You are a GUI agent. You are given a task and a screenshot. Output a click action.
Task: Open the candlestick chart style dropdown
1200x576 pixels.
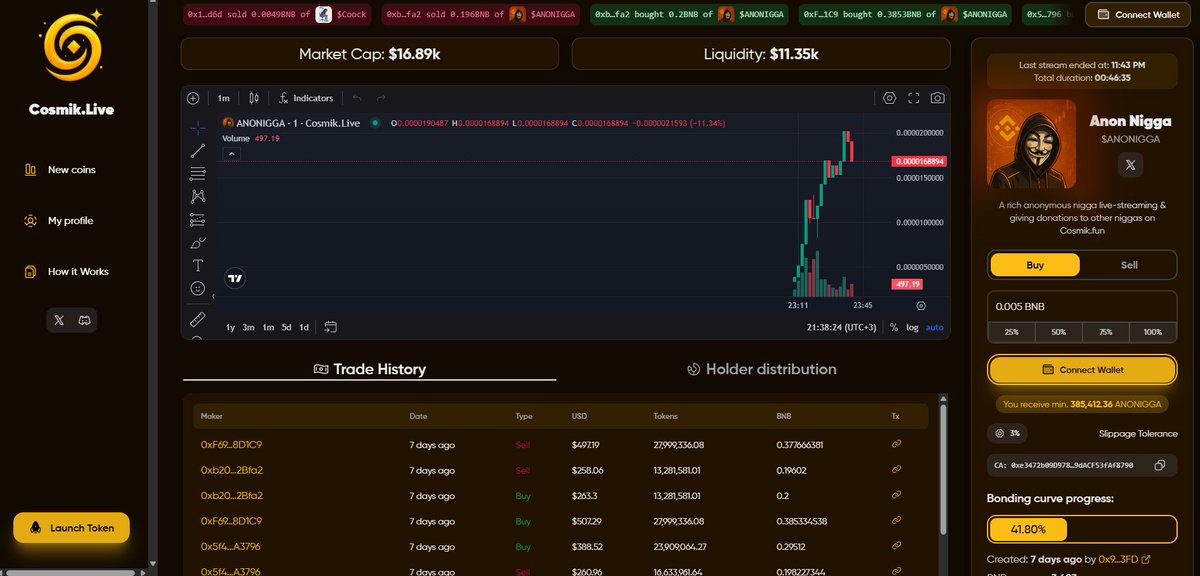[x=254, y=98]
